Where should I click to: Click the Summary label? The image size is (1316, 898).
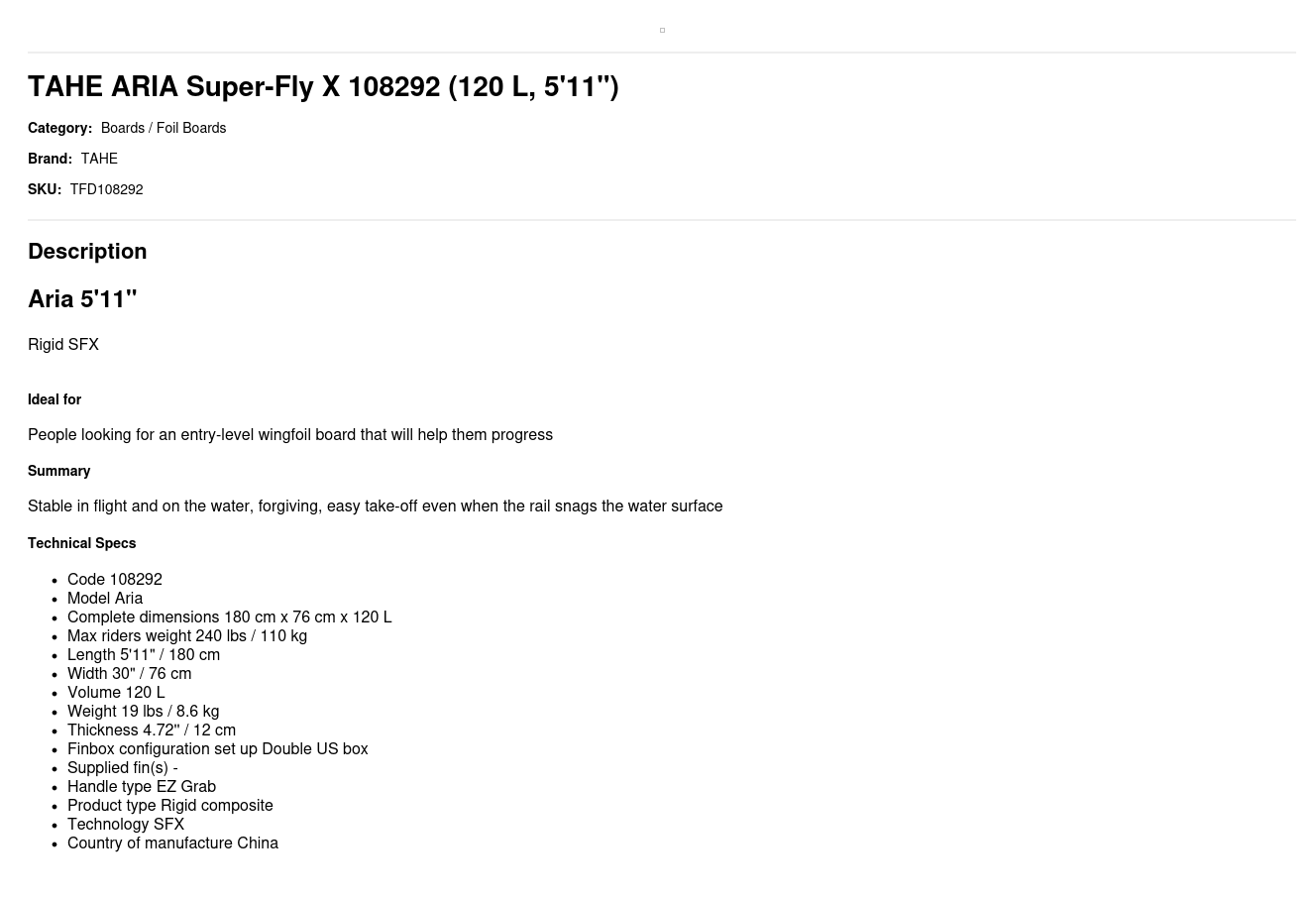tap(58, 471)
